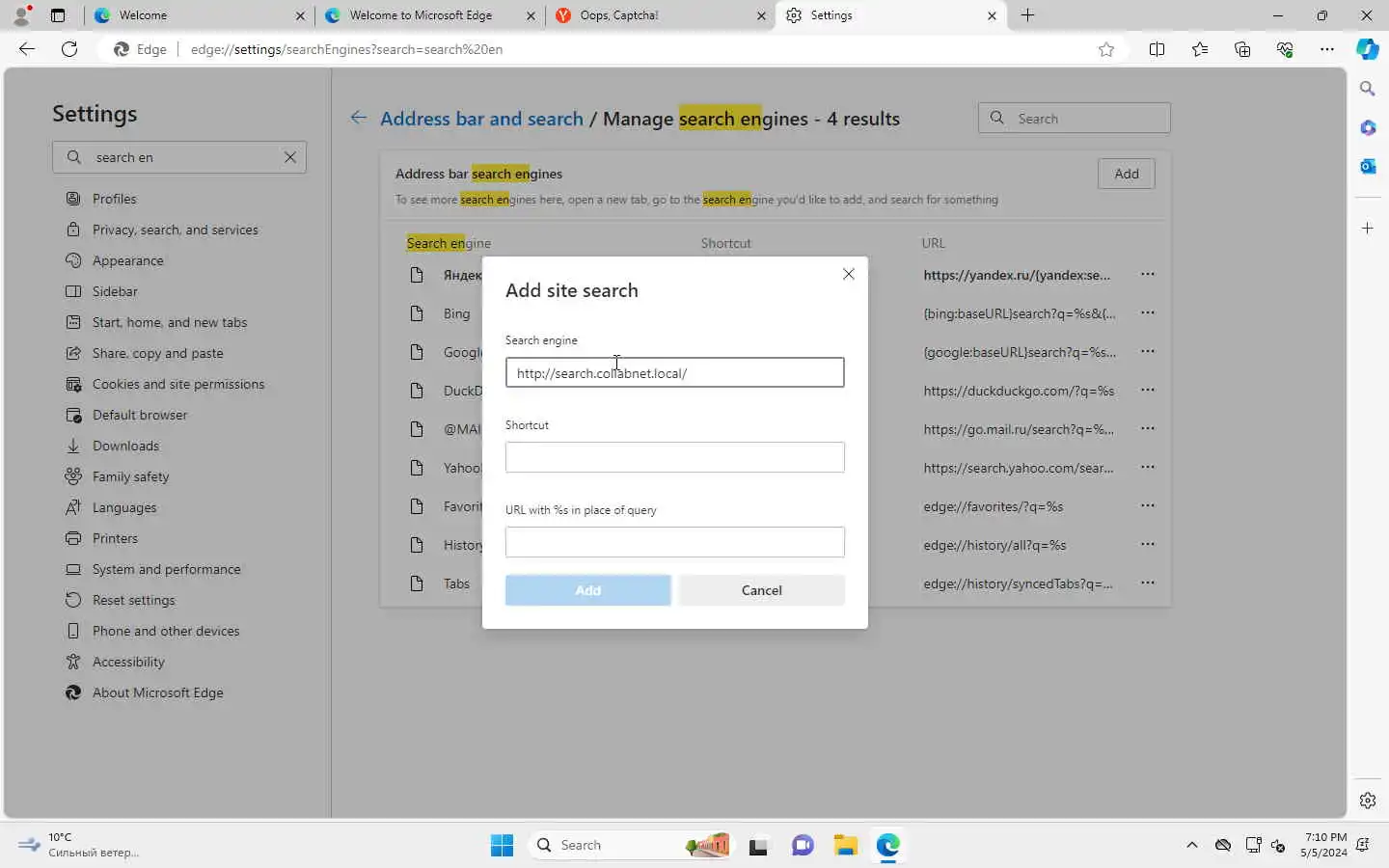Open Profiles settings

click(114, 199)
